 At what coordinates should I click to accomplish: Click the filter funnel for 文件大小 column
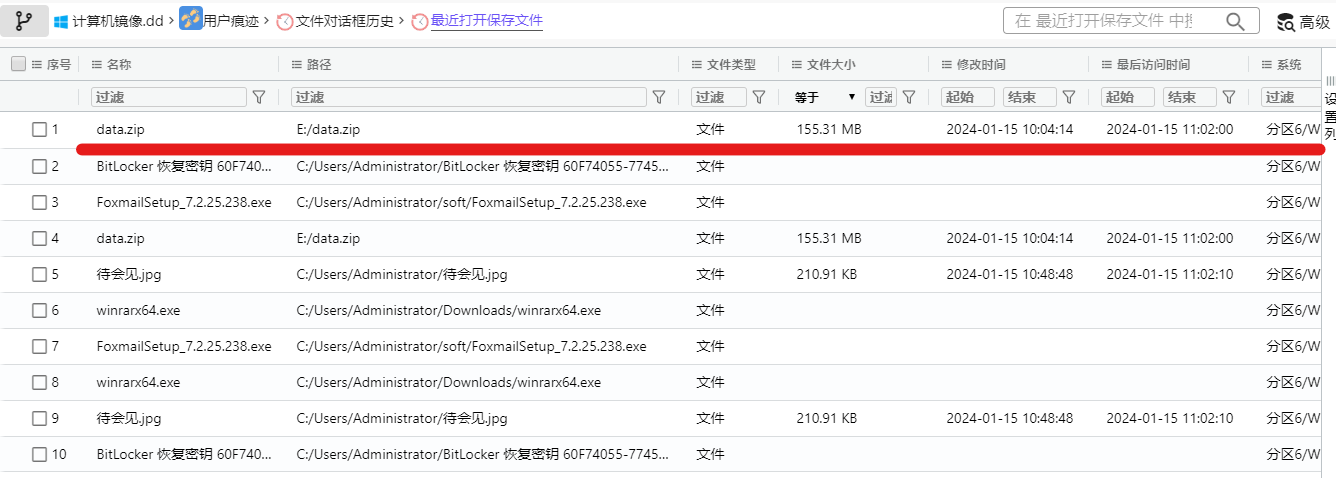[x=909, y=97]
